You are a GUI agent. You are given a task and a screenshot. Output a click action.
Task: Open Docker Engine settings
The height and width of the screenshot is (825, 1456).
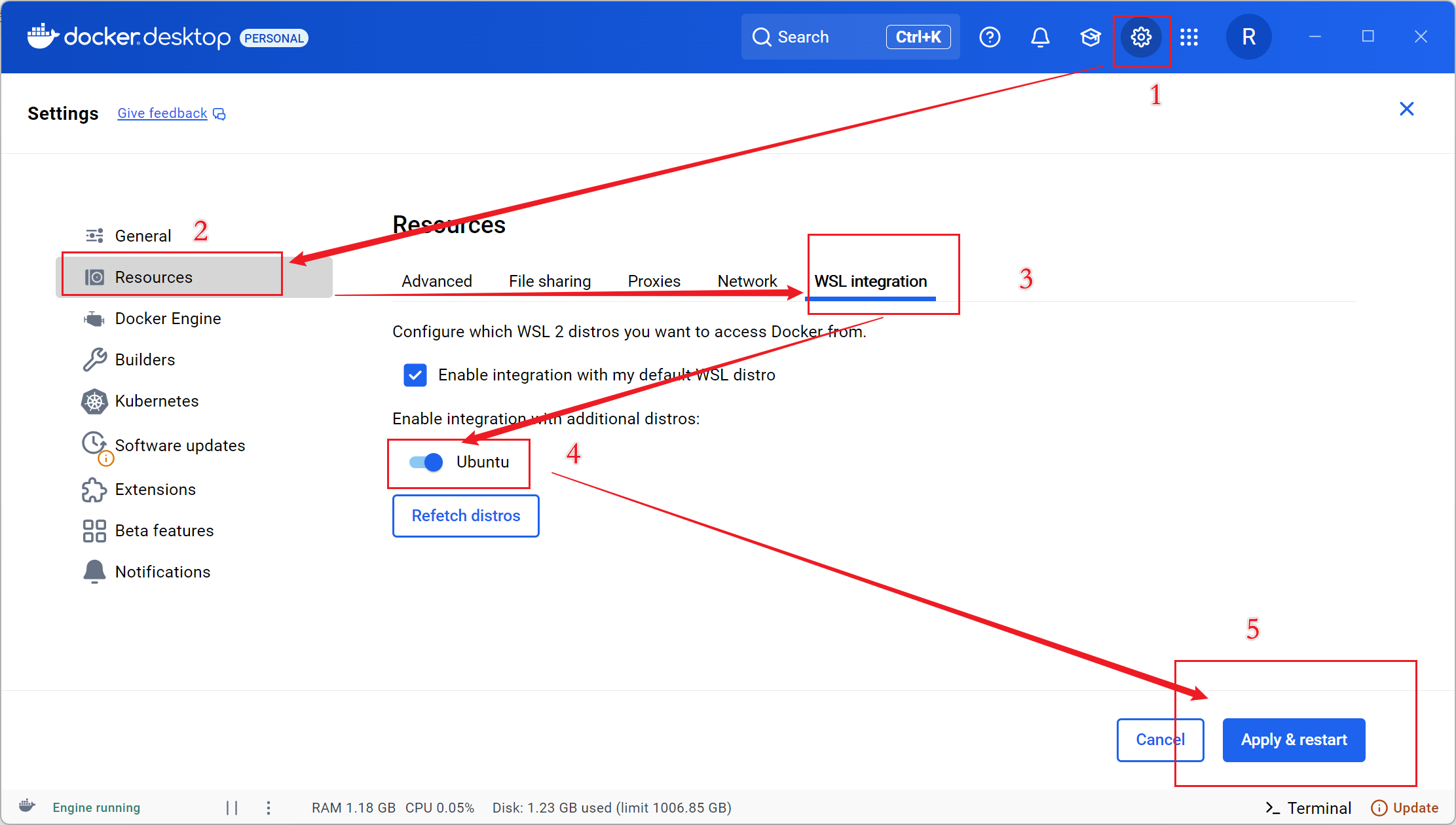tap(194, 319)
